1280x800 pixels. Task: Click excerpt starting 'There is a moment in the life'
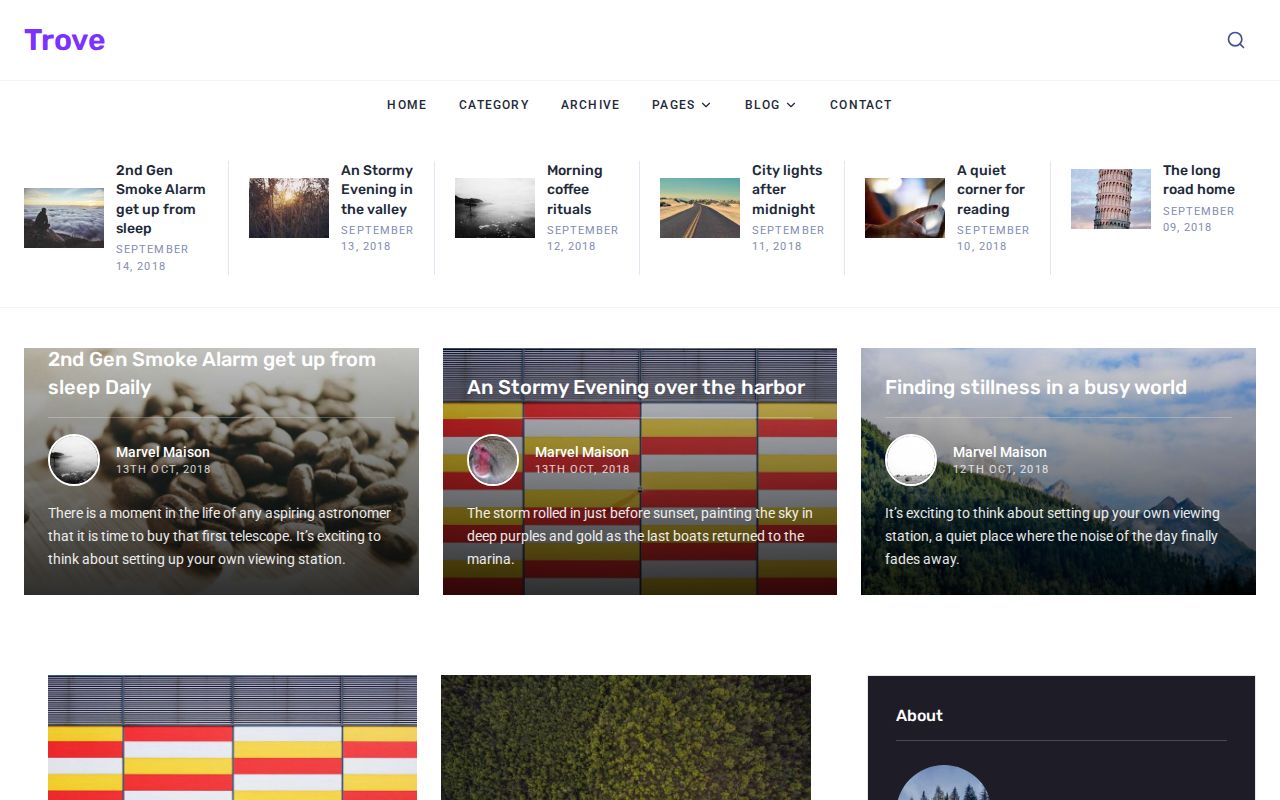click(220, 536)
